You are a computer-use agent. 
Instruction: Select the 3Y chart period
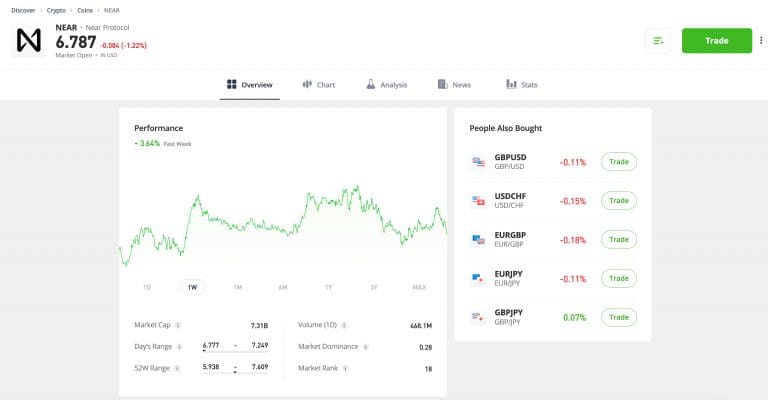click(x=374, y=287)
